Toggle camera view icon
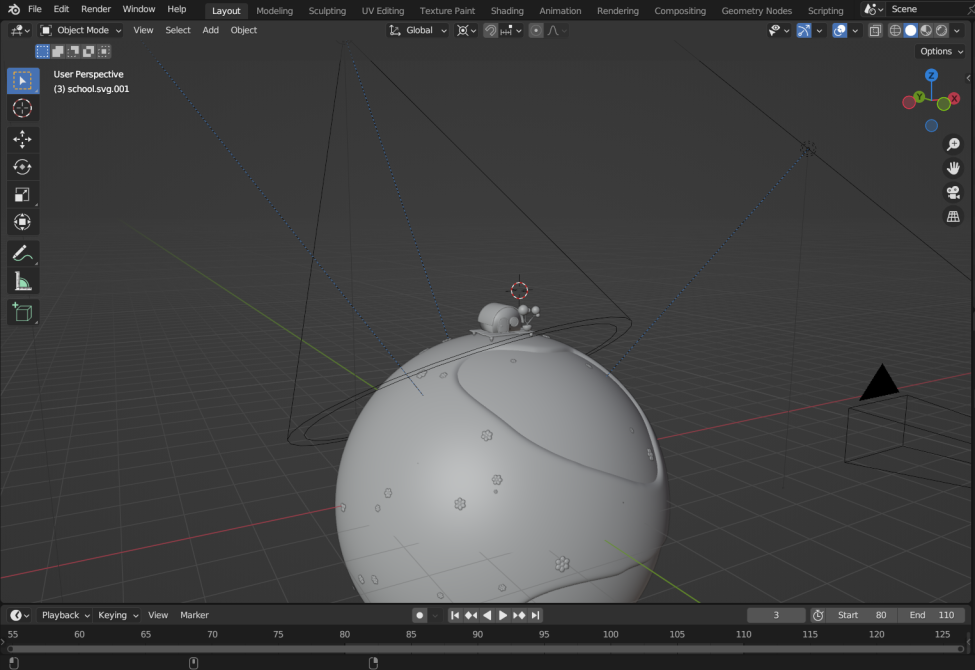Image resolution: width=975 pixels, height=670 pixels. 953,192
